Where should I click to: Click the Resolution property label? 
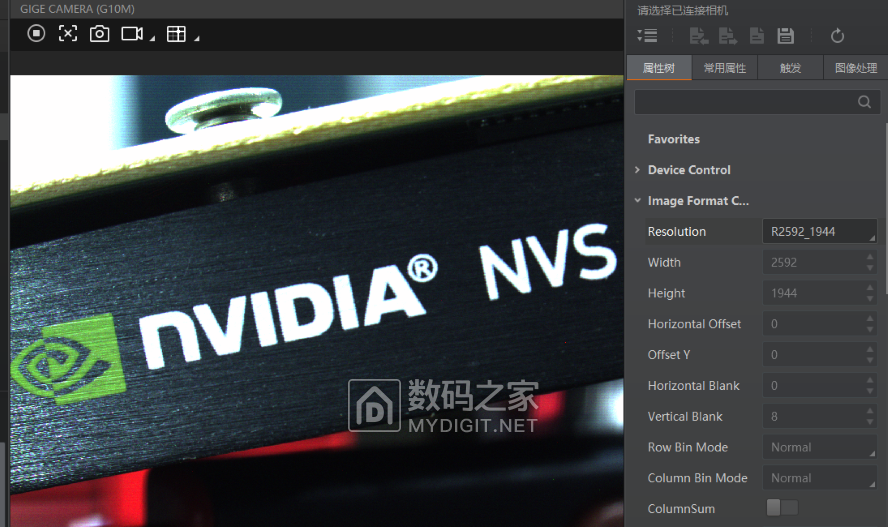(677, 232)
